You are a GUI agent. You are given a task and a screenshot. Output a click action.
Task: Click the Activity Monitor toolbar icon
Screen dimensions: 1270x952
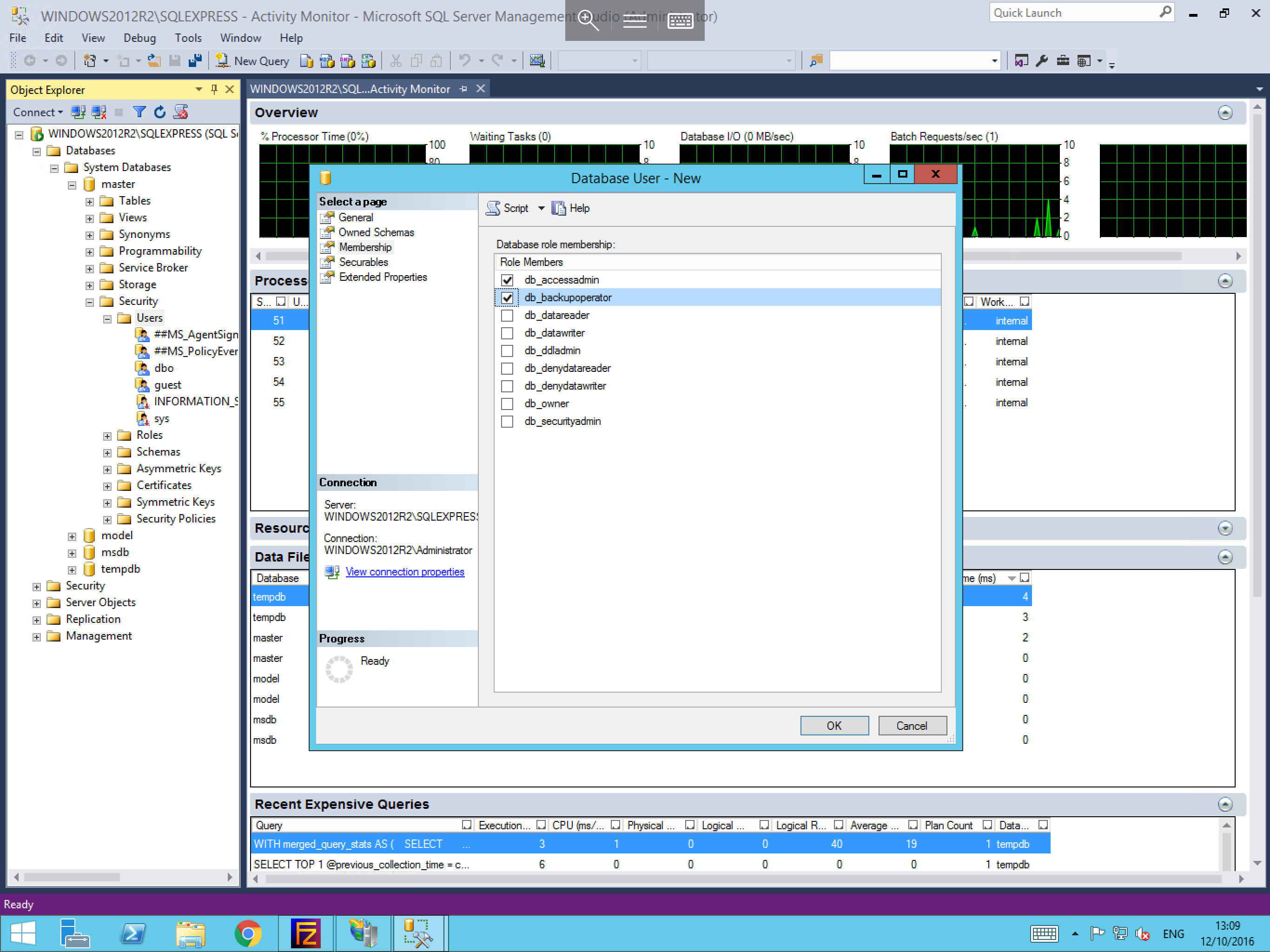[x=537, y=61]
